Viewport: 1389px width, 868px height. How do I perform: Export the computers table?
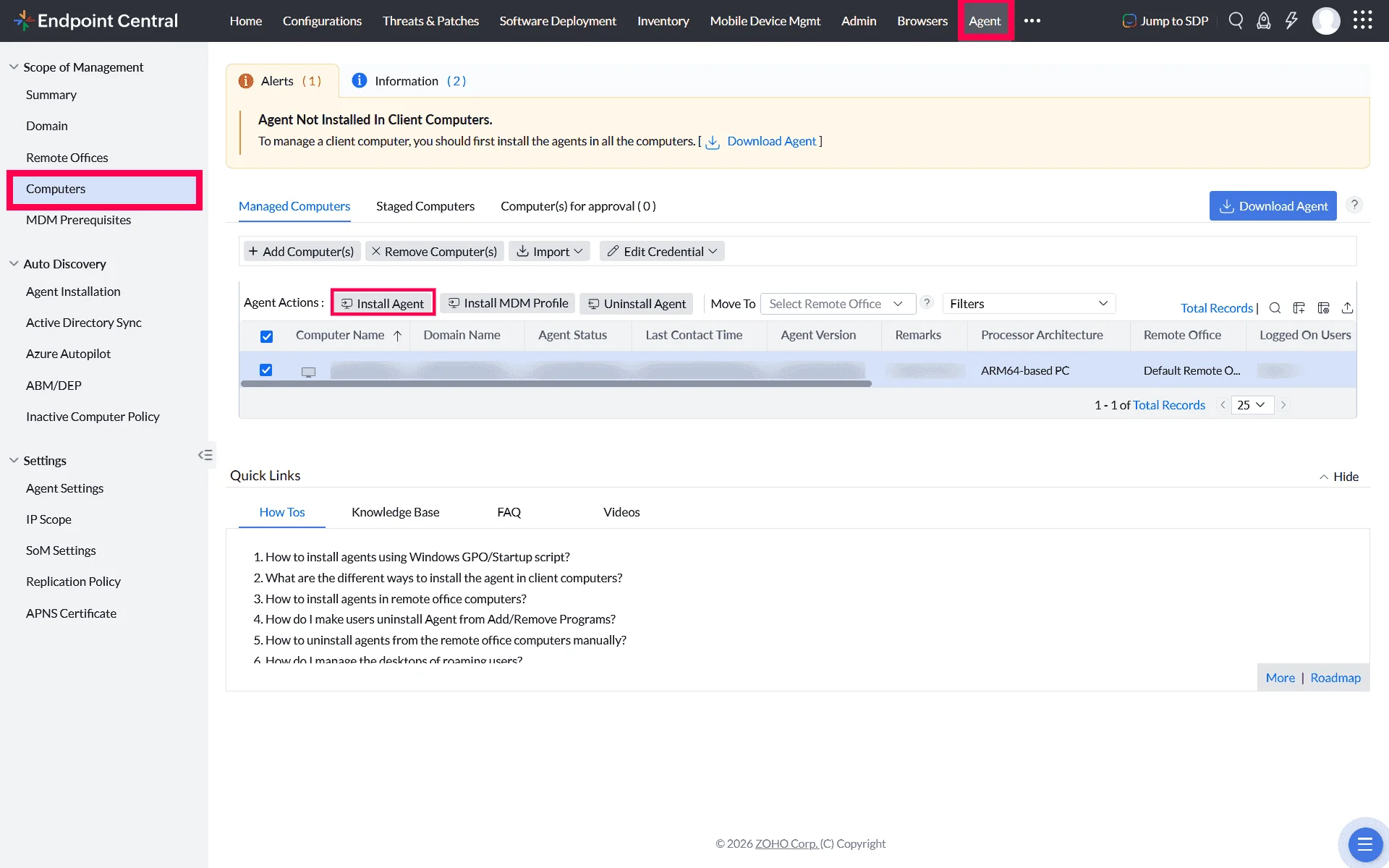coord(1347,308)
